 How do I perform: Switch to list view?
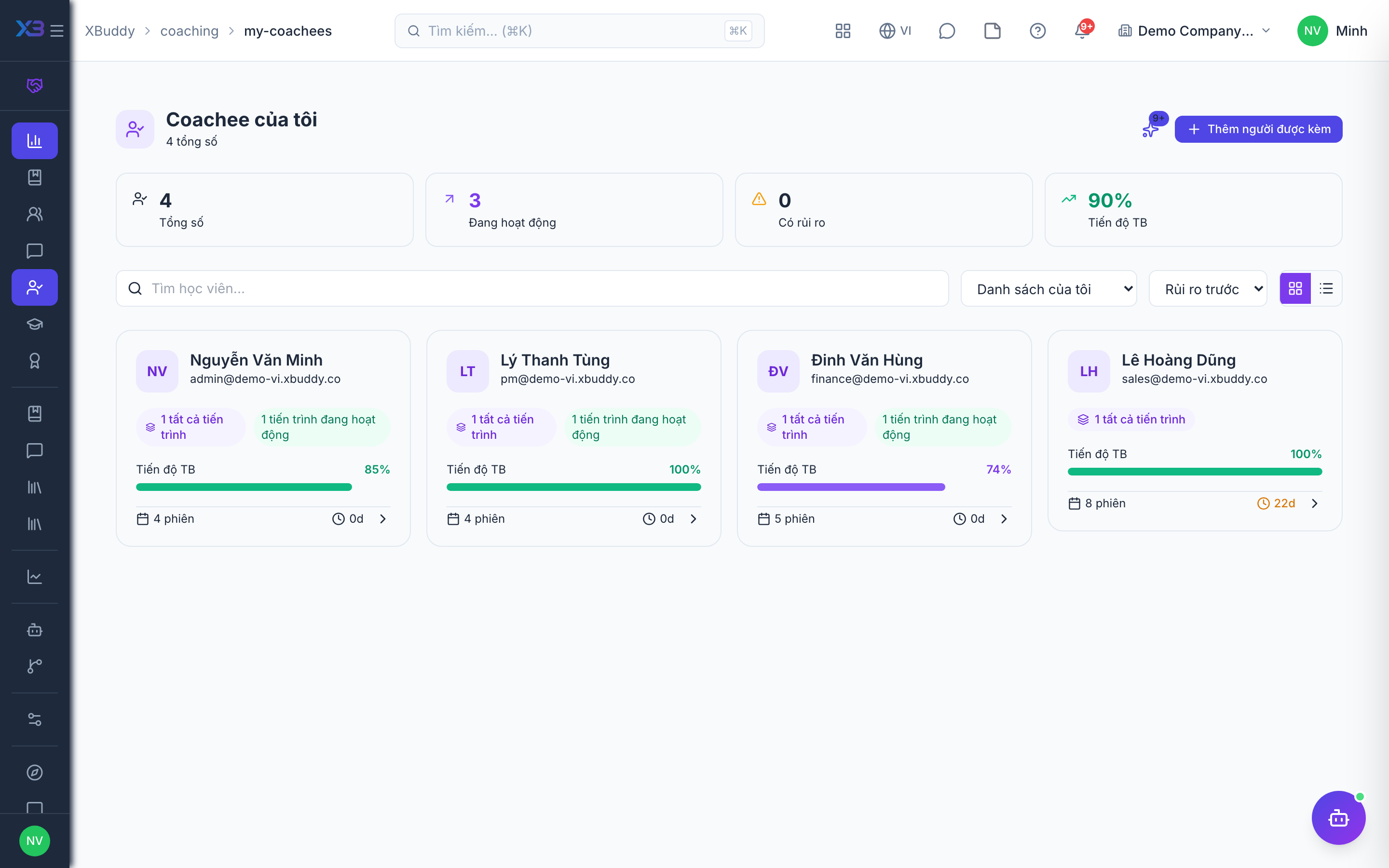pos(1326,288)
